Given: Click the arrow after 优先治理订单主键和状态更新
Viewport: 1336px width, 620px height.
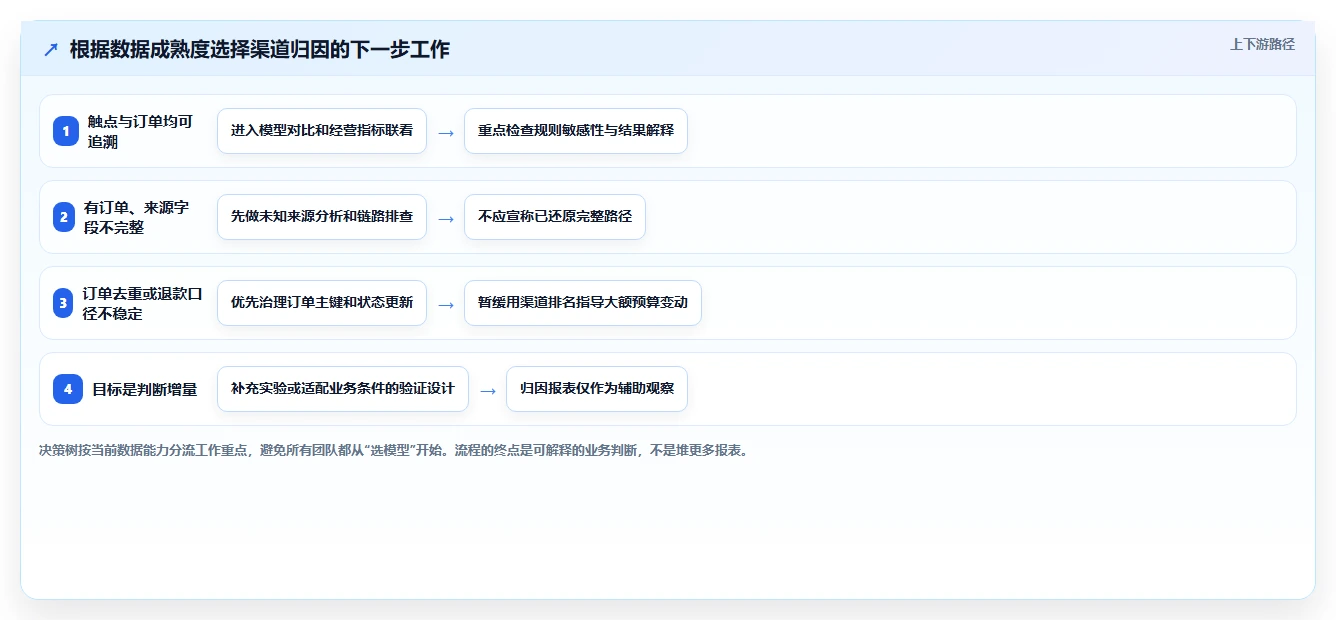Looking at the screenshot, I should tap(446, 304).
